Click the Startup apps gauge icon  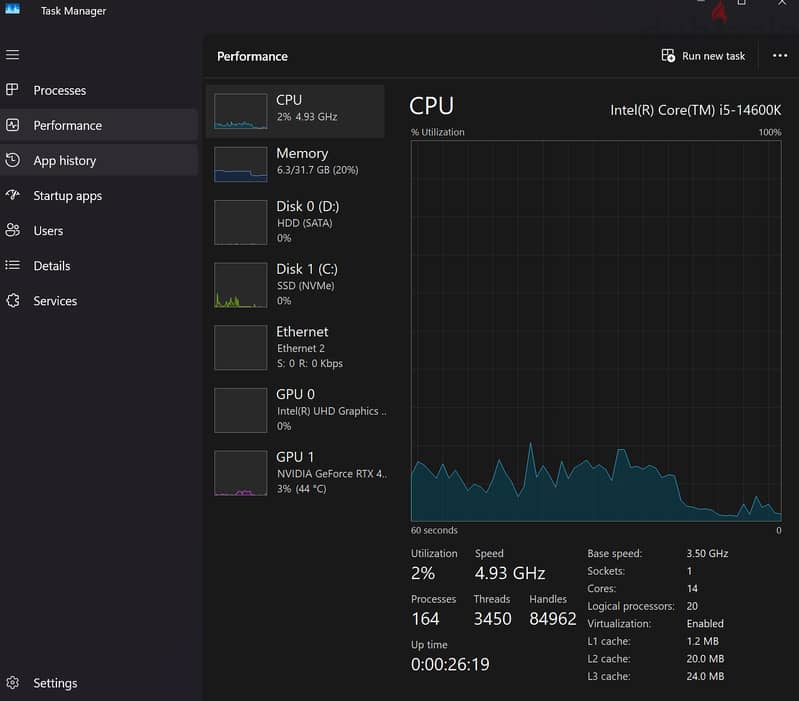(12, 195)
